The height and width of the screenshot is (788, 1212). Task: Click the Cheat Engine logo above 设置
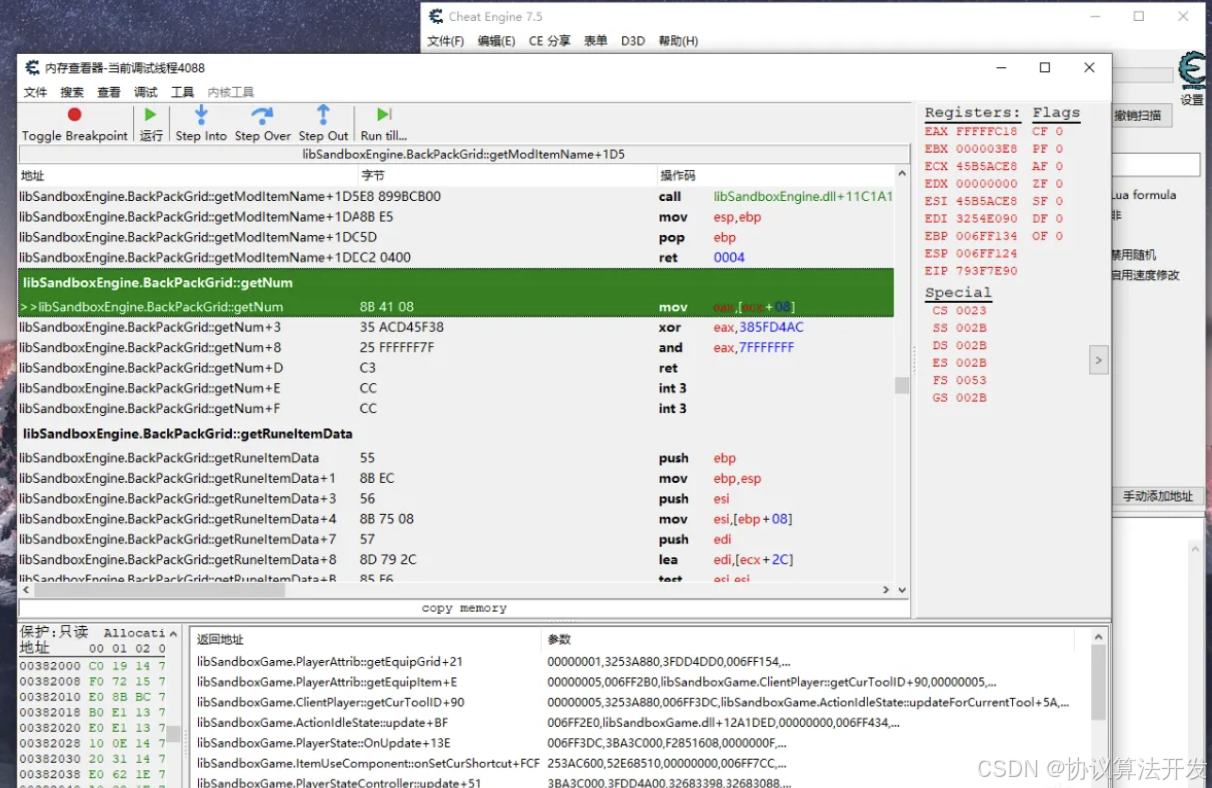[1192, 71]
